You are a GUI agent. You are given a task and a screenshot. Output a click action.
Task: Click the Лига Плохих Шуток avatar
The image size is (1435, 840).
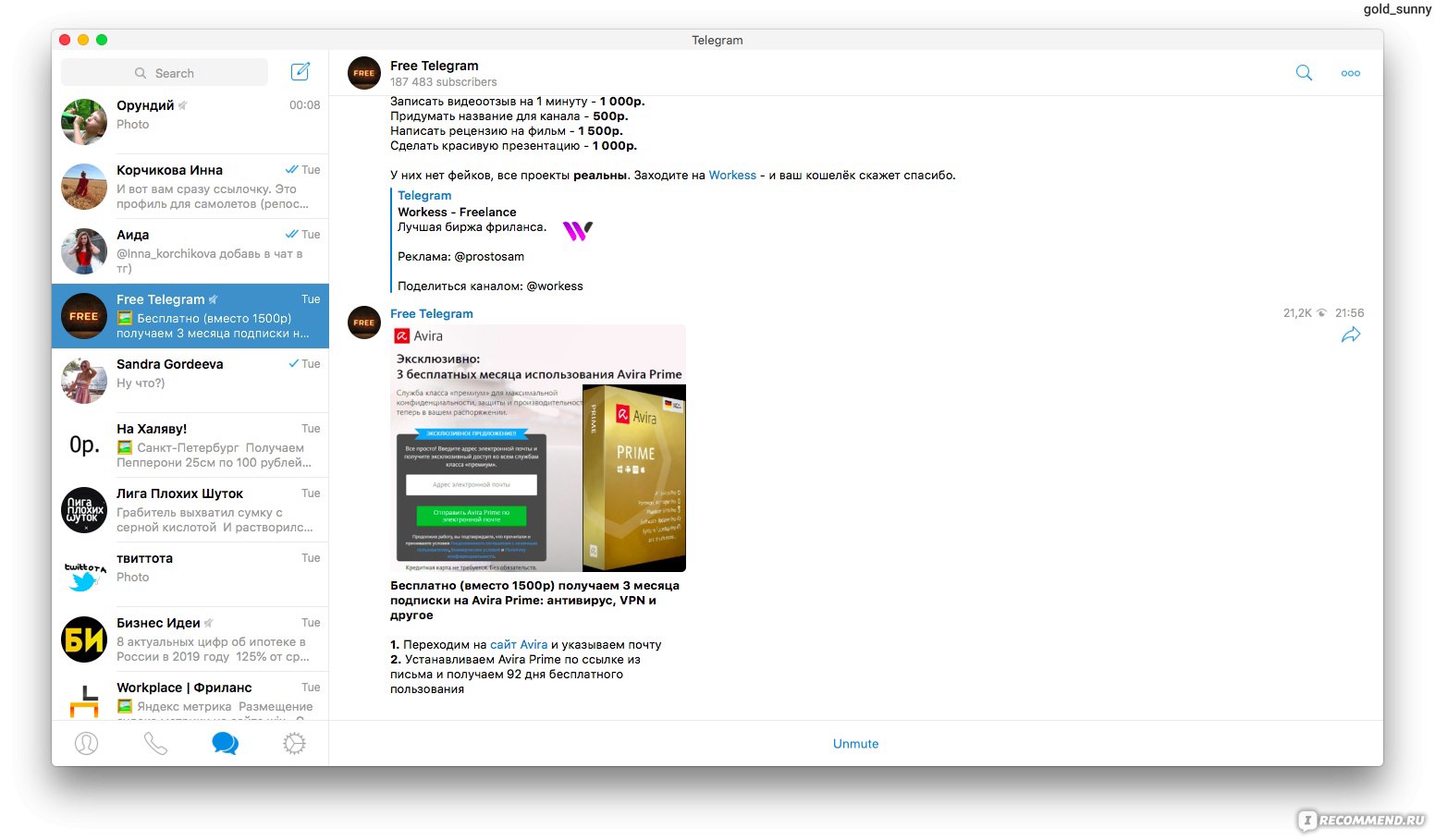[x=84, y=510]
